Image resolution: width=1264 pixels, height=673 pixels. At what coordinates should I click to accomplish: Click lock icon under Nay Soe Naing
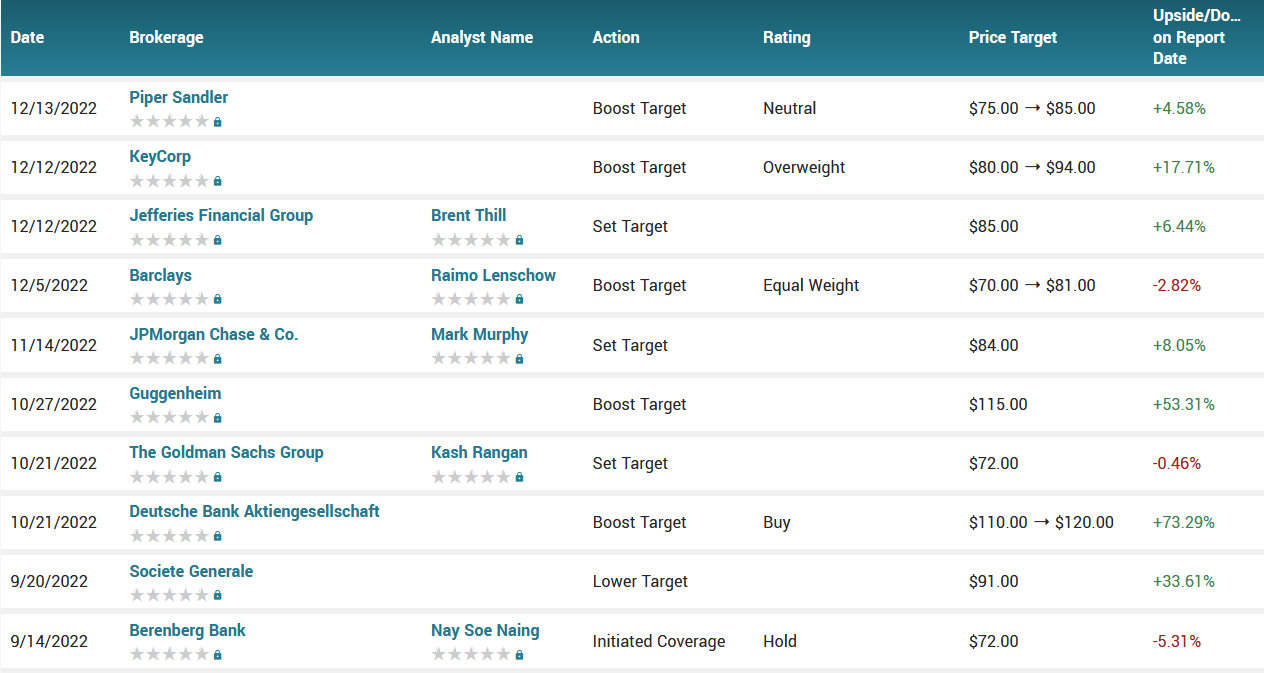519,654
